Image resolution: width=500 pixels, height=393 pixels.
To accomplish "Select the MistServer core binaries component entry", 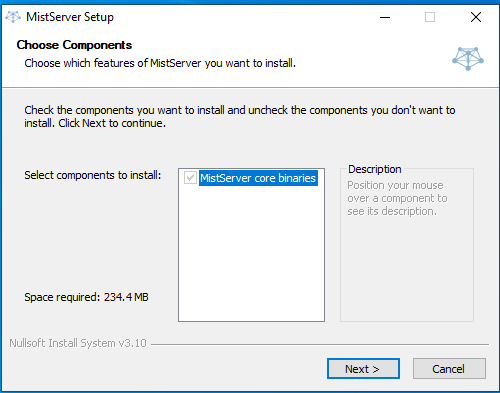I will pos(258,178).
